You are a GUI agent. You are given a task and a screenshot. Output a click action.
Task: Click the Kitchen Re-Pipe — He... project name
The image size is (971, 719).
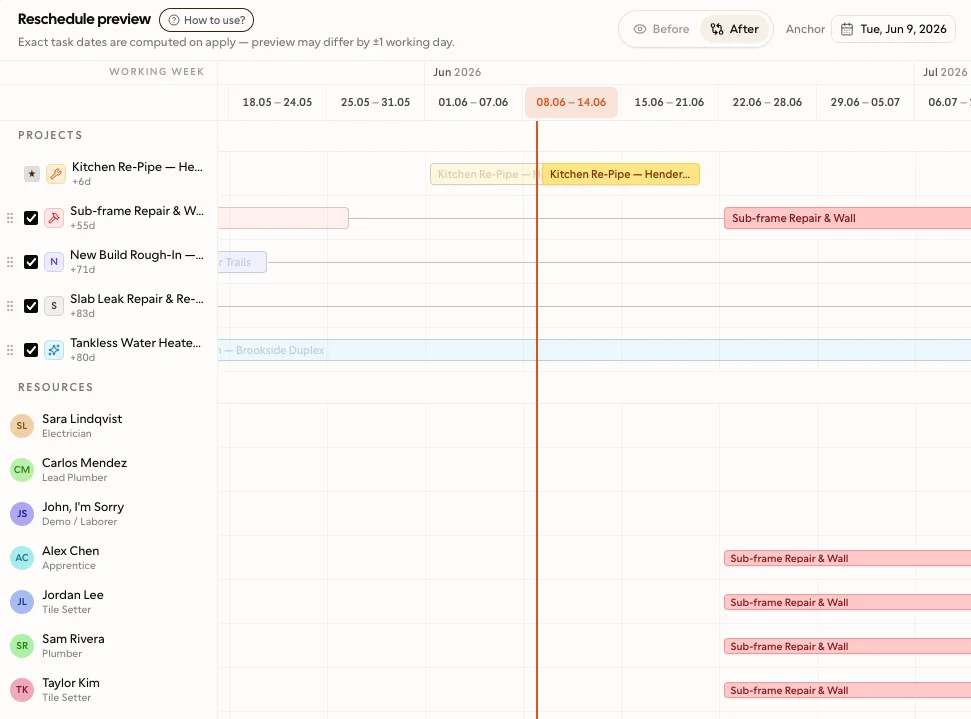tap(137, 167)
